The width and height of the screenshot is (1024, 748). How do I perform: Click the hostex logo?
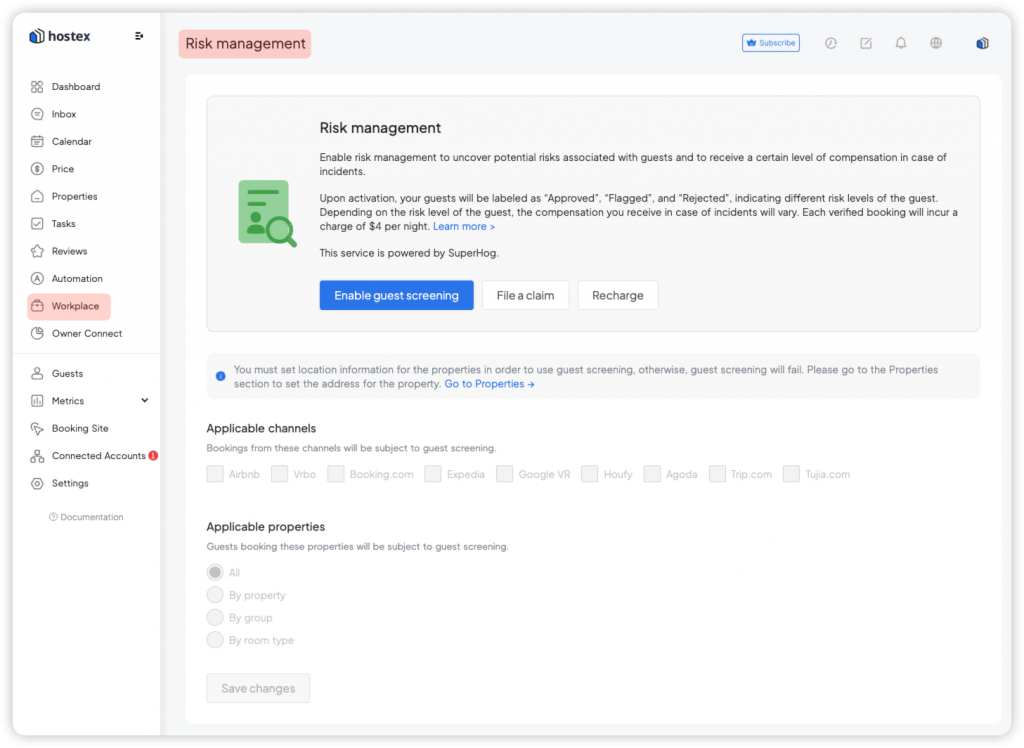(x=59, y=36)
